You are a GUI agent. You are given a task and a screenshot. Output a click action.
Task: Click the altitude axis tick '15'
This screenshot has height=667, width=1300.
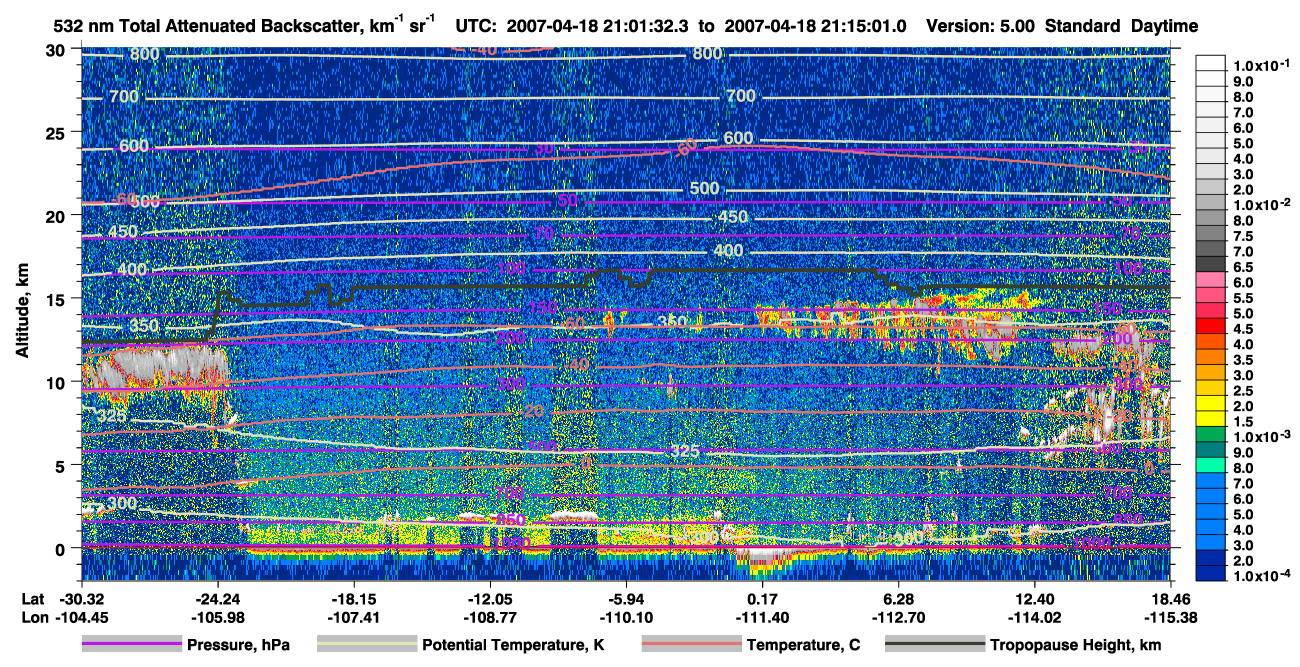tap(57, 299)
